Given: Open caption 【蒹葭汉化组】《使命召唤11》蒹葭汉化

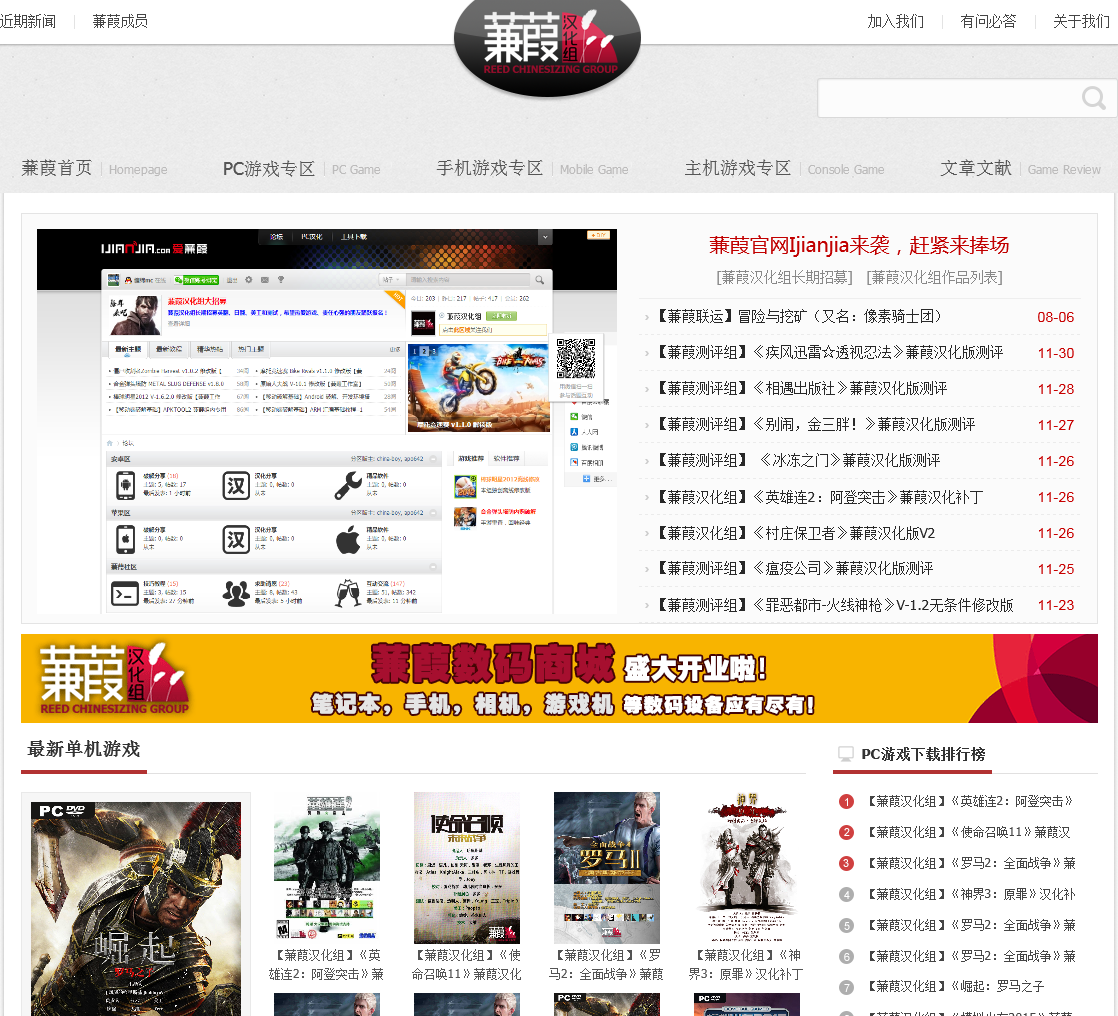Looking at the screenshot, I should click(x=467, y=965).
